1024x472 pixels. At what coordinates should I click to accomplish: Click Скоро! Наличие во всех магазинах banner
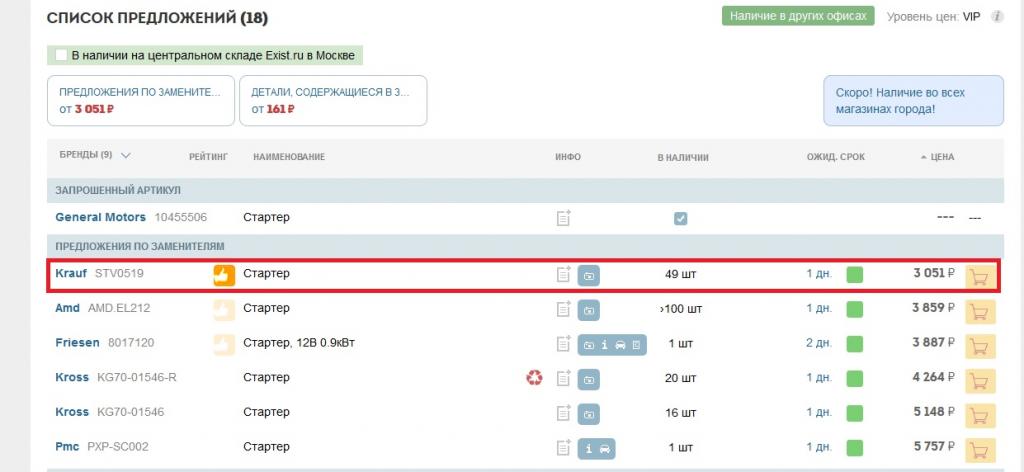(x=913, y=101)
